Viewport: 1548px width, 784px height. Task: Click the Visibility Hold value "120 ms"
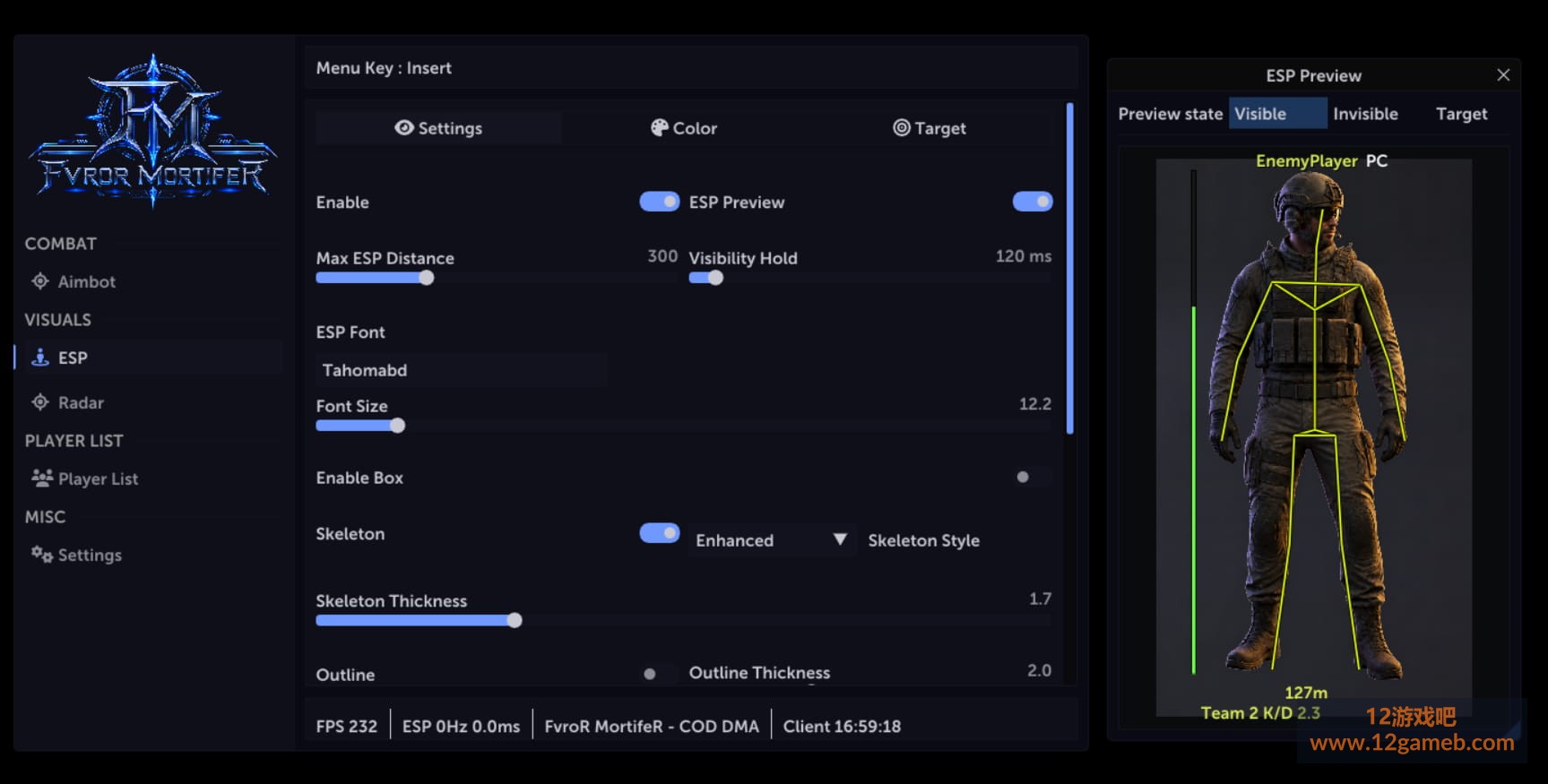tap(1024, 256)
